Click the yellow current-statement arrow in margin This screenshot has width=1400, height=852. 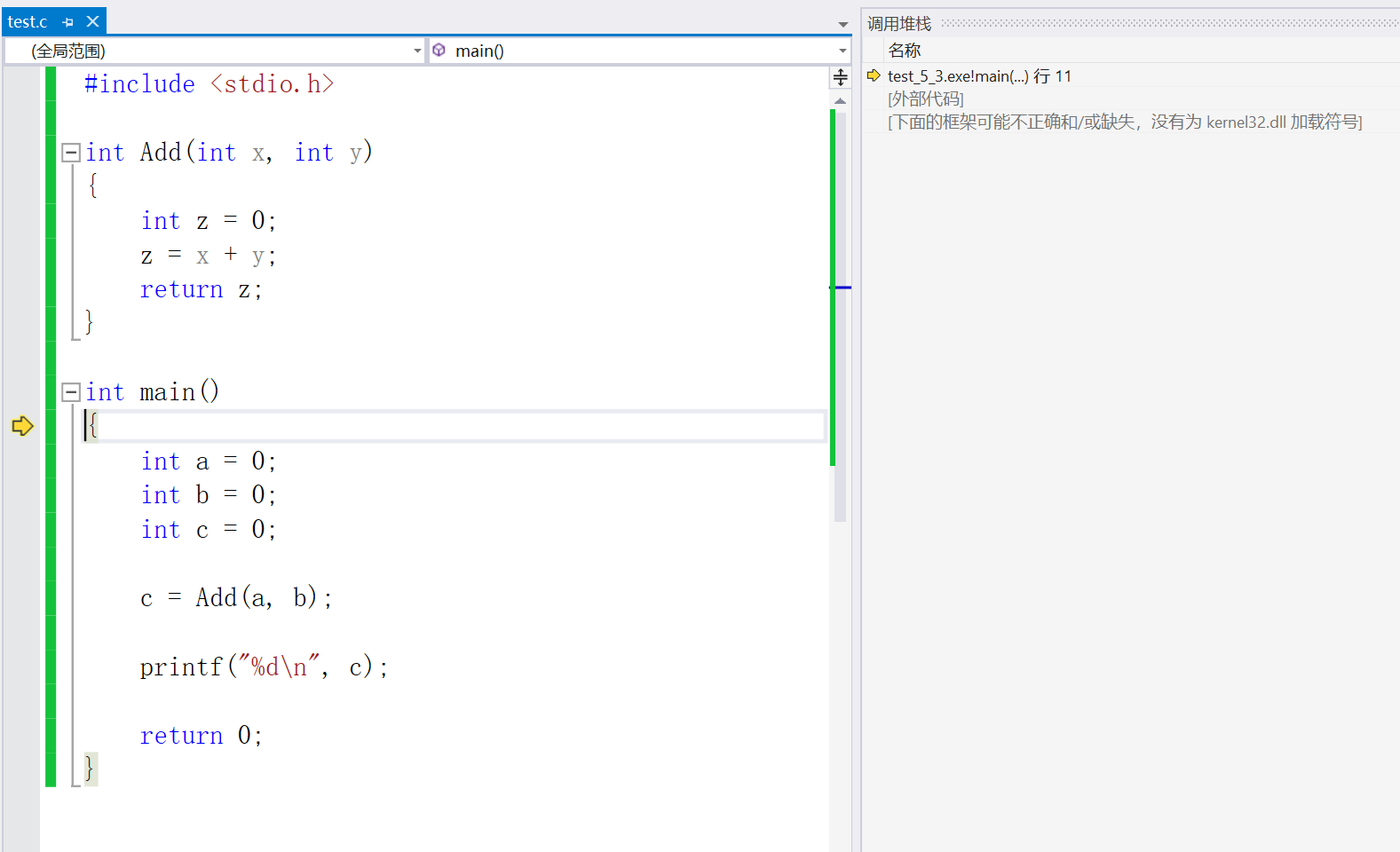[x=22, y=426]
